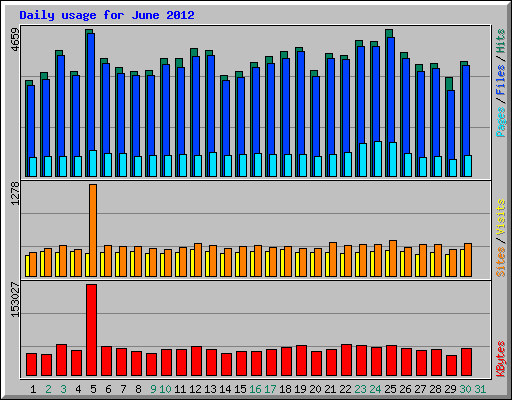The width and height of the screenshot is (512, 400).
Task: Click day label 4 on x-axis
Action: [x=78, y=389]
